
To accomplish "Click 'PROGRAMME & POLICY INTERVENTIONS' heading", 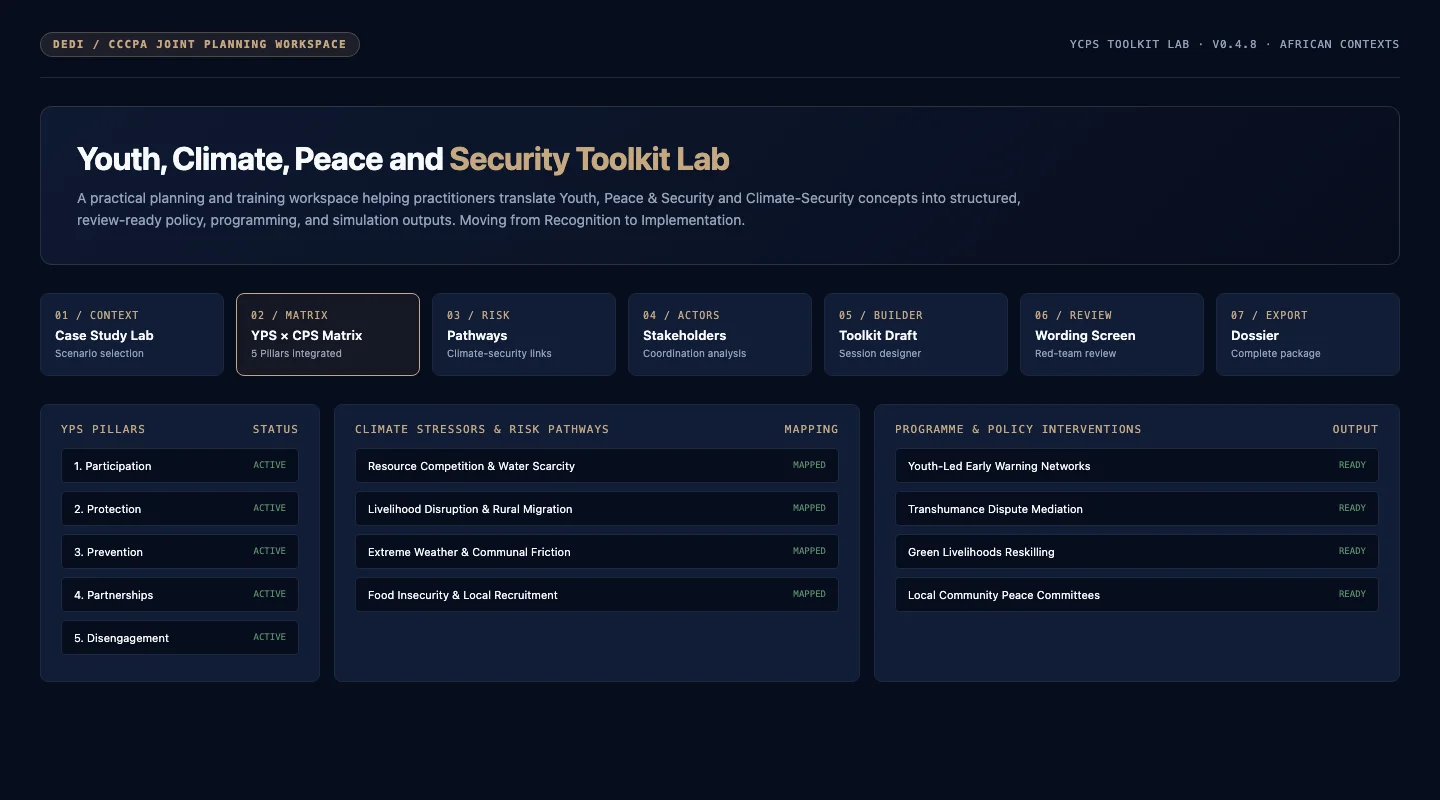I will click(x=1018, y=429).
